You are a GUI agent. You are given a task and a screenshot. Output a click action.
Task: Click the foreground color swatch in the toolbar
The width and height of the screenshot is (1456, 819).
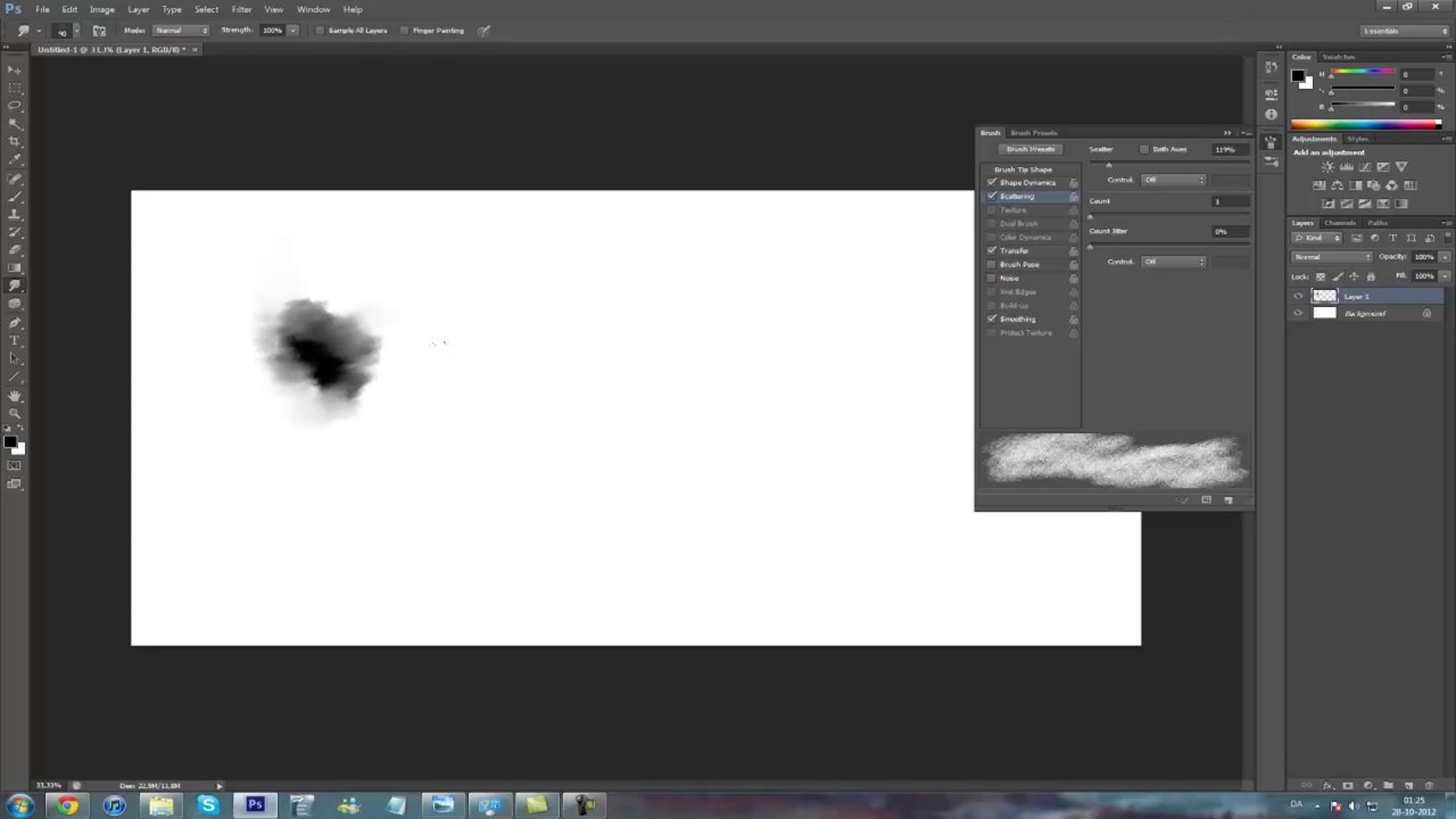10,442
